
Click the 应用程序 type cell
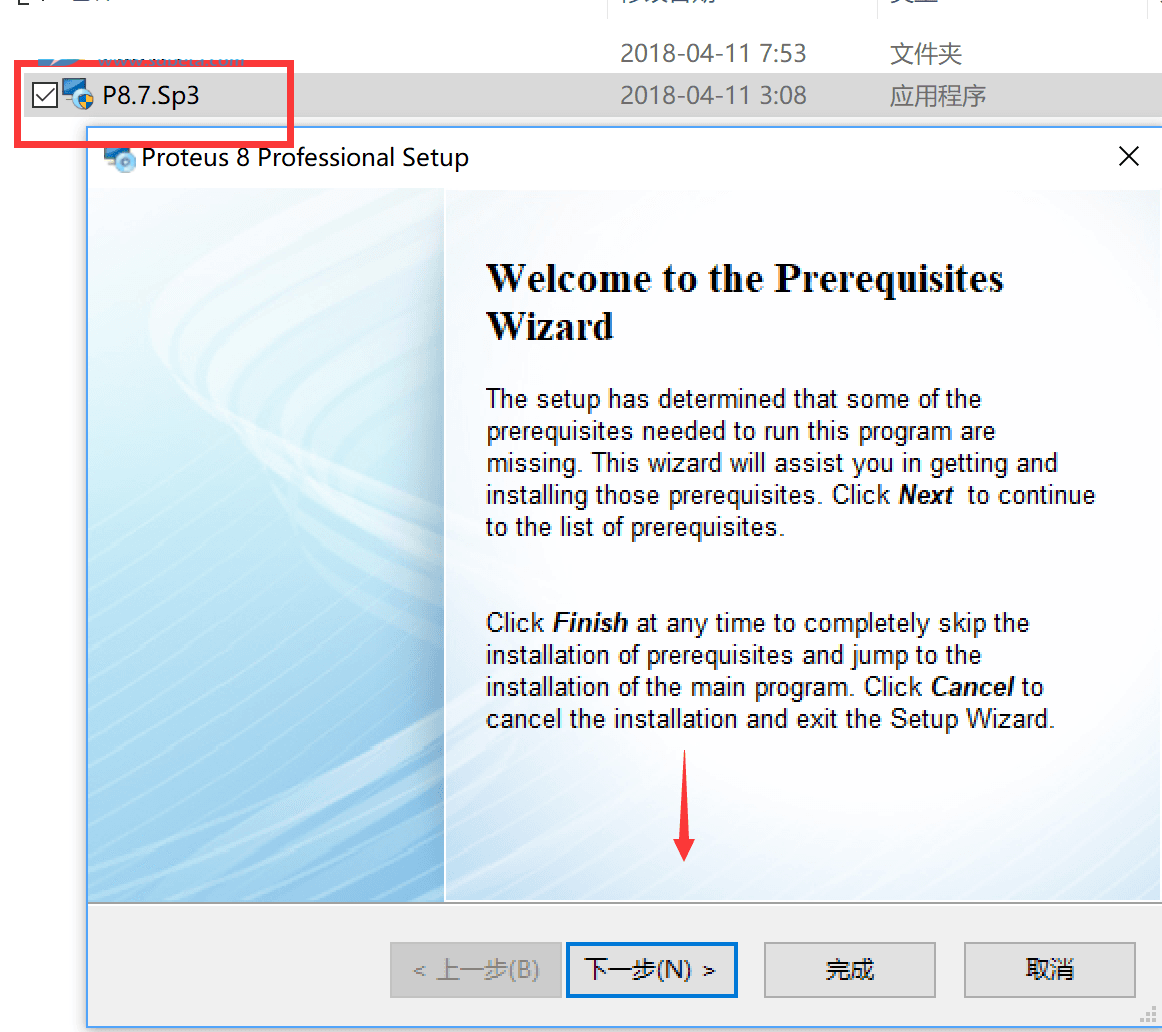click(937, 96)
